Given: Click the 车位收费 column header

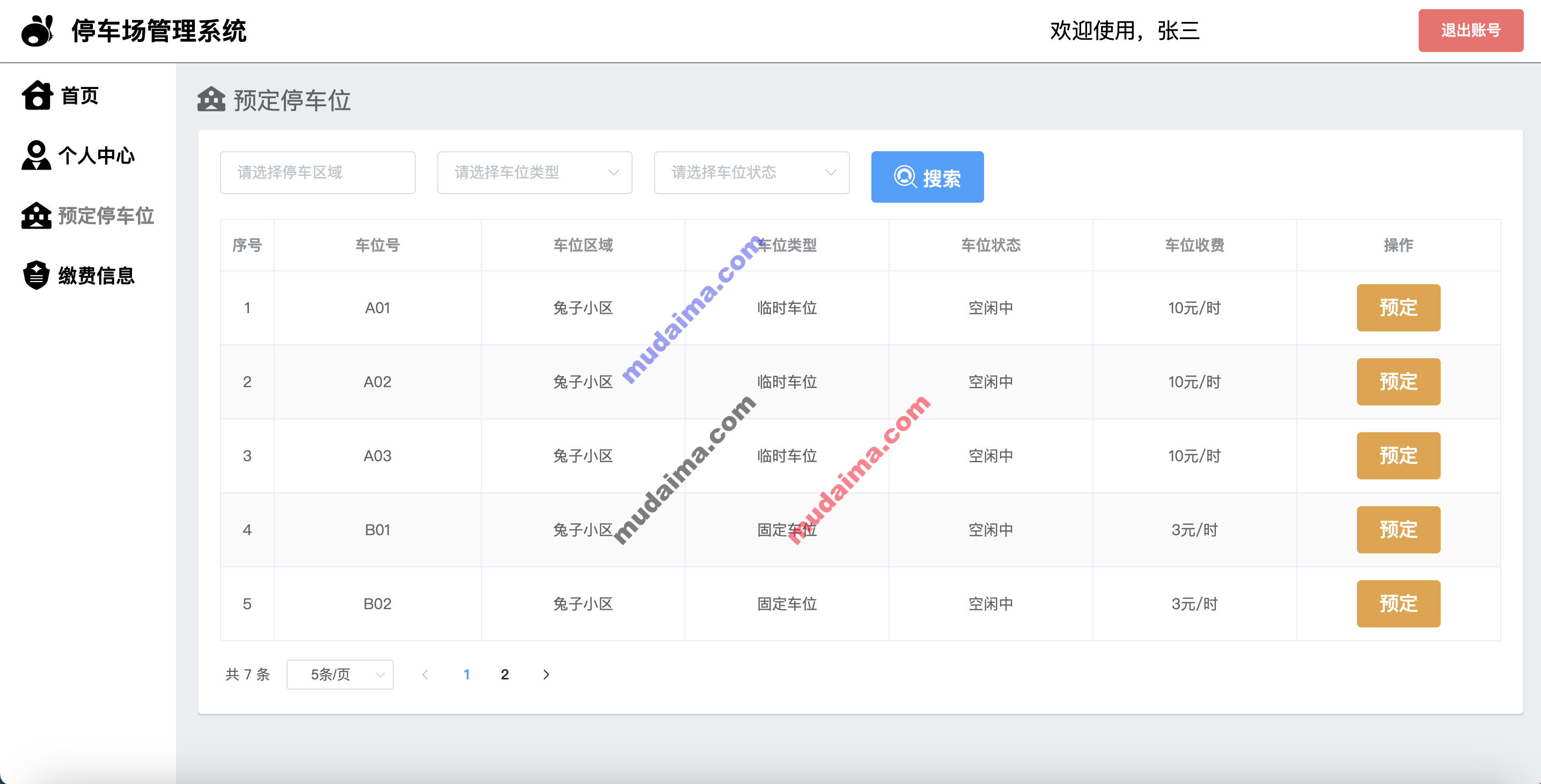Looking at the screenshot, I should pos(1194,245).
